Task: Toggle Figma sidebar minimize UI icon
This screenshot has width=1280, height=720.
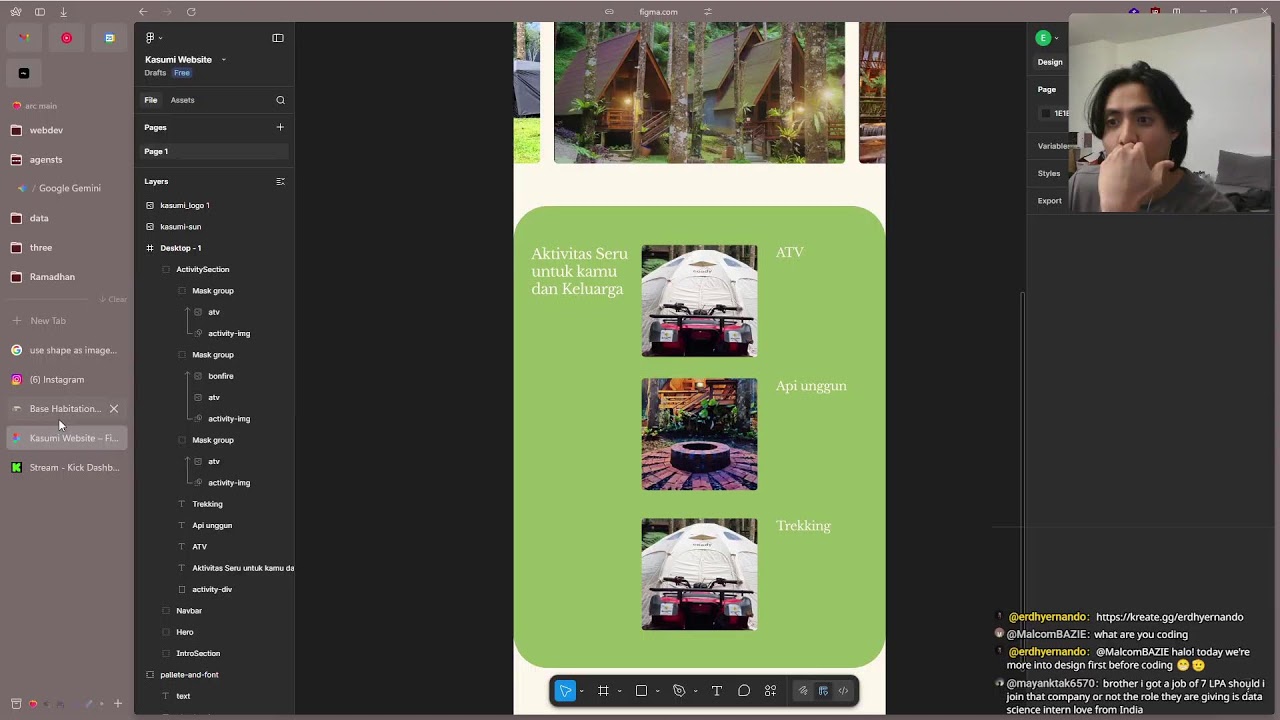Action: 278,38
